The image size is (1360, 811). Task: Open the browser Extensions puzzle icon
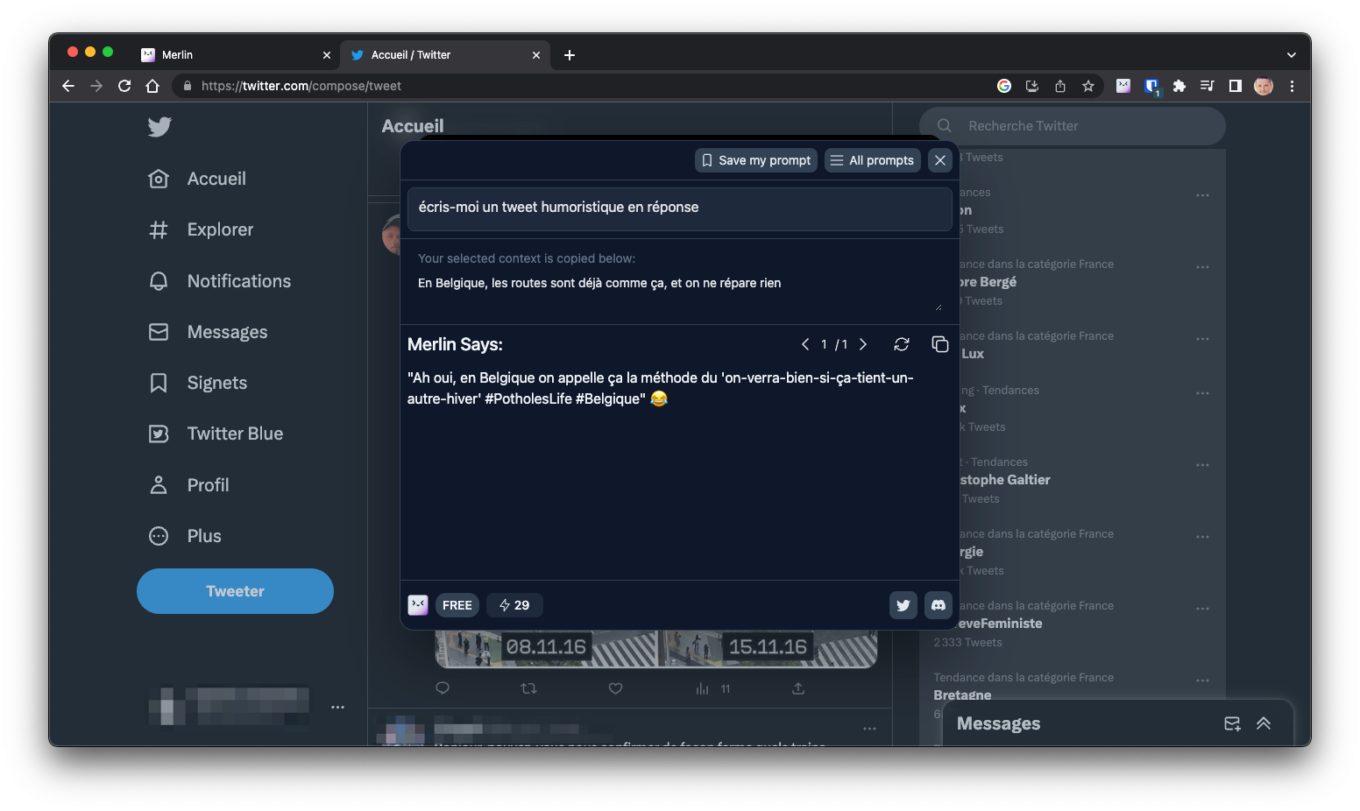pos(1179,86)
